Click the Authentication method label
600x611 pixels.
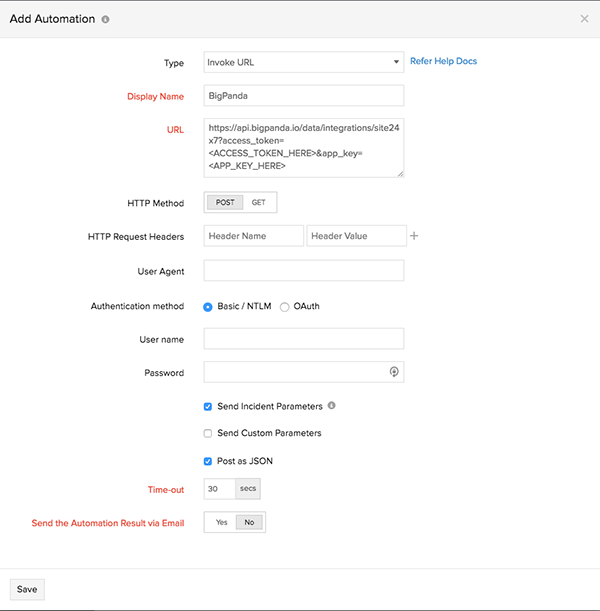click(x=137, y=306)
